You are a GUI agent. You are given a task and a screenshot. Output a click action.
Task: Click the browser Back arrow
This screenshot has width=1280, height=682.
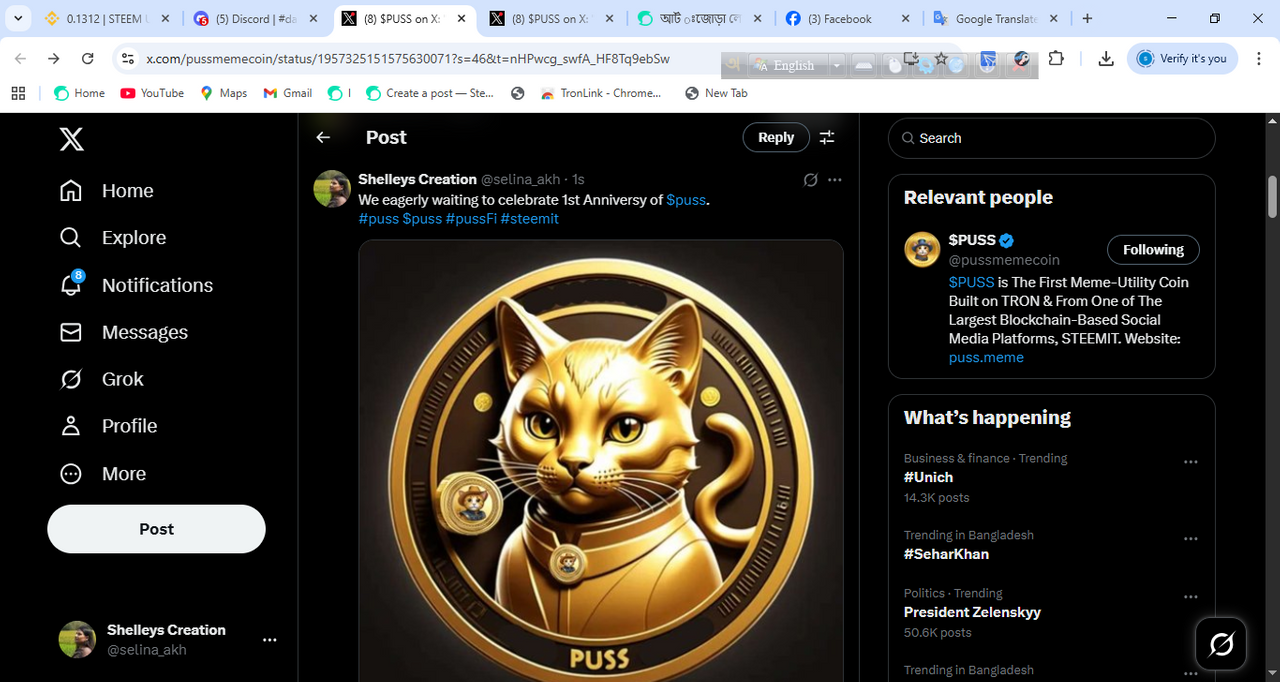click(x=21, y=59)
